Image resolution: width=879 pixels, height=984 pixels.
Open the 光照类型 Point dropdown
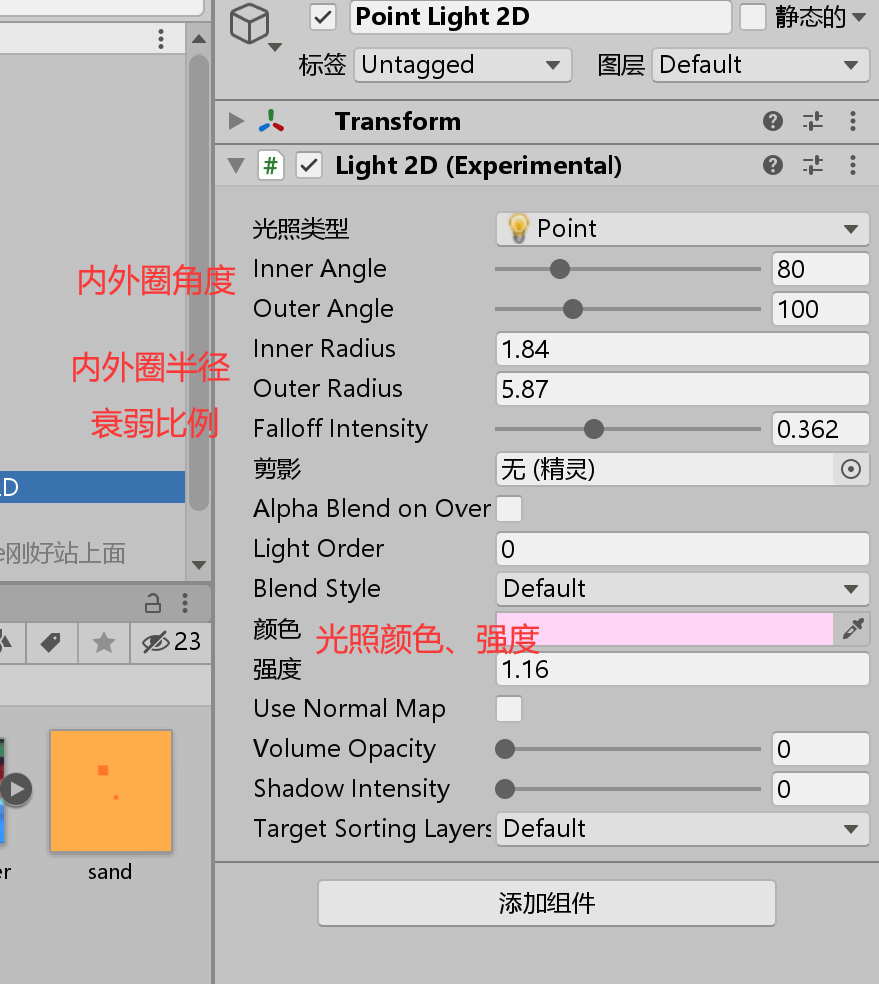click(682, 228)
